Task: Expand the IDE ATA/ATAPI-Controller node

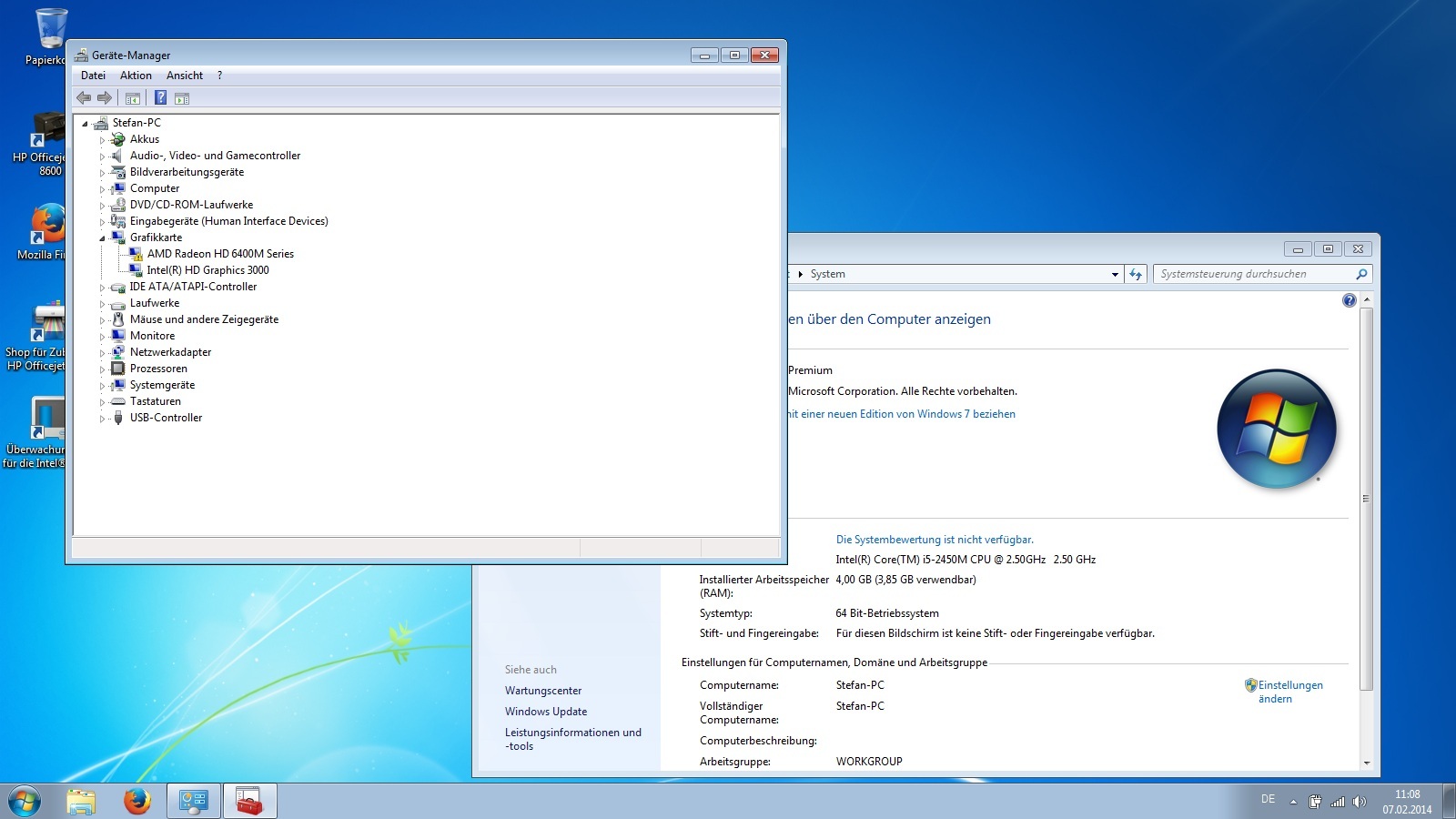Action: 102,288
